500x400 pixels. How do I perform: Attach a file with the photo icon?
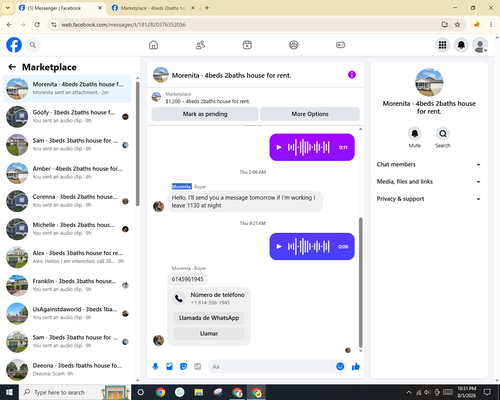pos(169,367)
